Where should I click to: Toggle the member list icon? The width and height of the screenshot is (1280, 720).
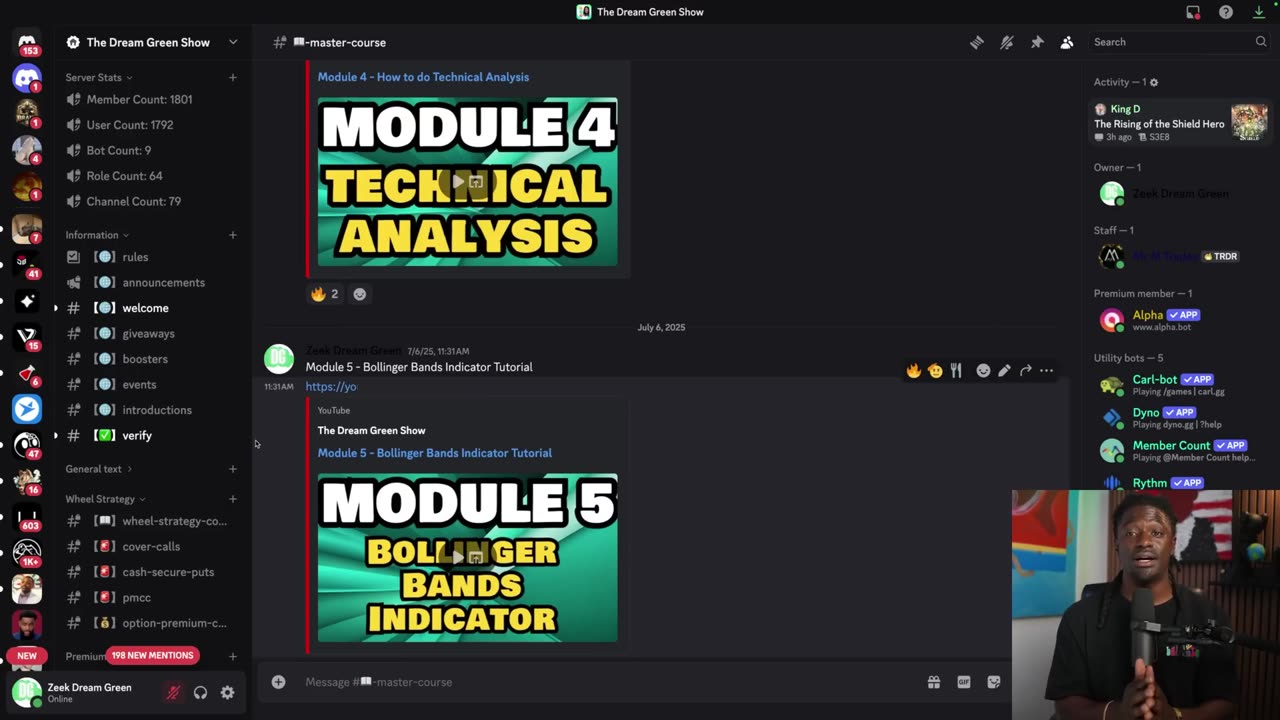pos(1067,42)
